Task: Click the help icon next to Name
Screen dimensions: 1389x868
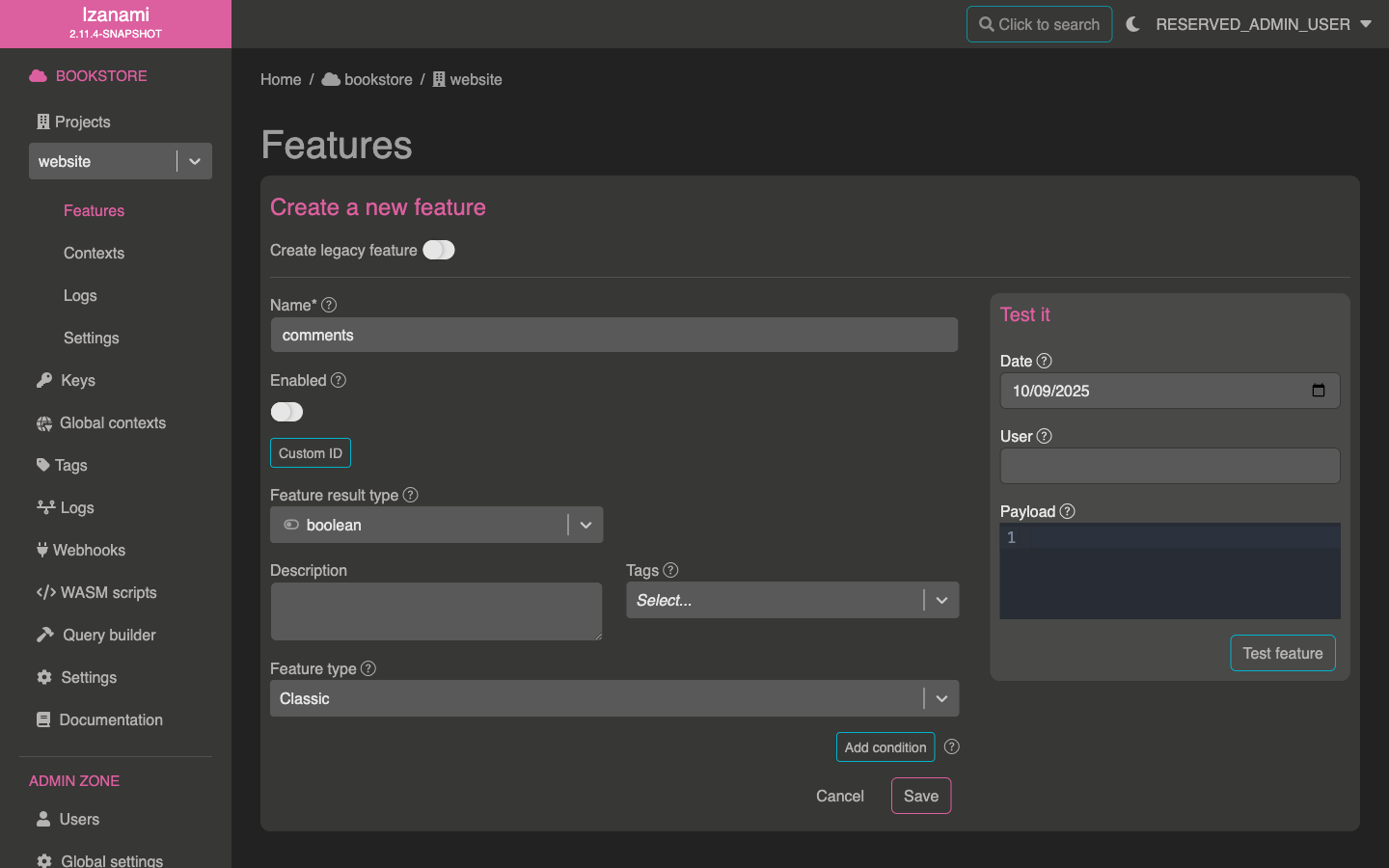Action: click(x=329, y=305)
